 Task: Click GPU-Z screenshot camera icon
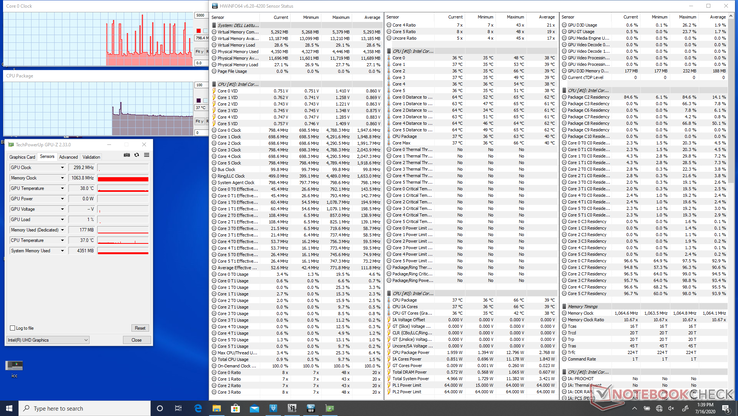pyautogui.click(x=127, y=155)
